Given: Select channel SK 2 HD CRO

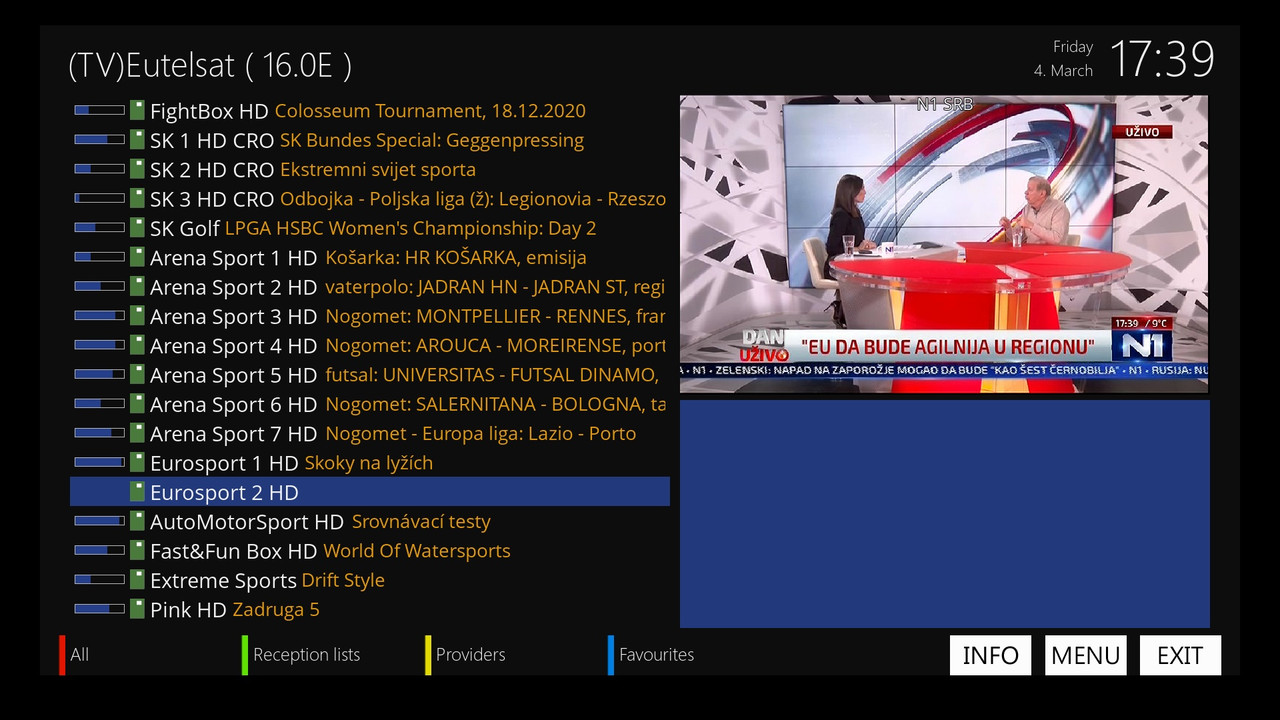Looking at the screenshot, I should (212, 170).
